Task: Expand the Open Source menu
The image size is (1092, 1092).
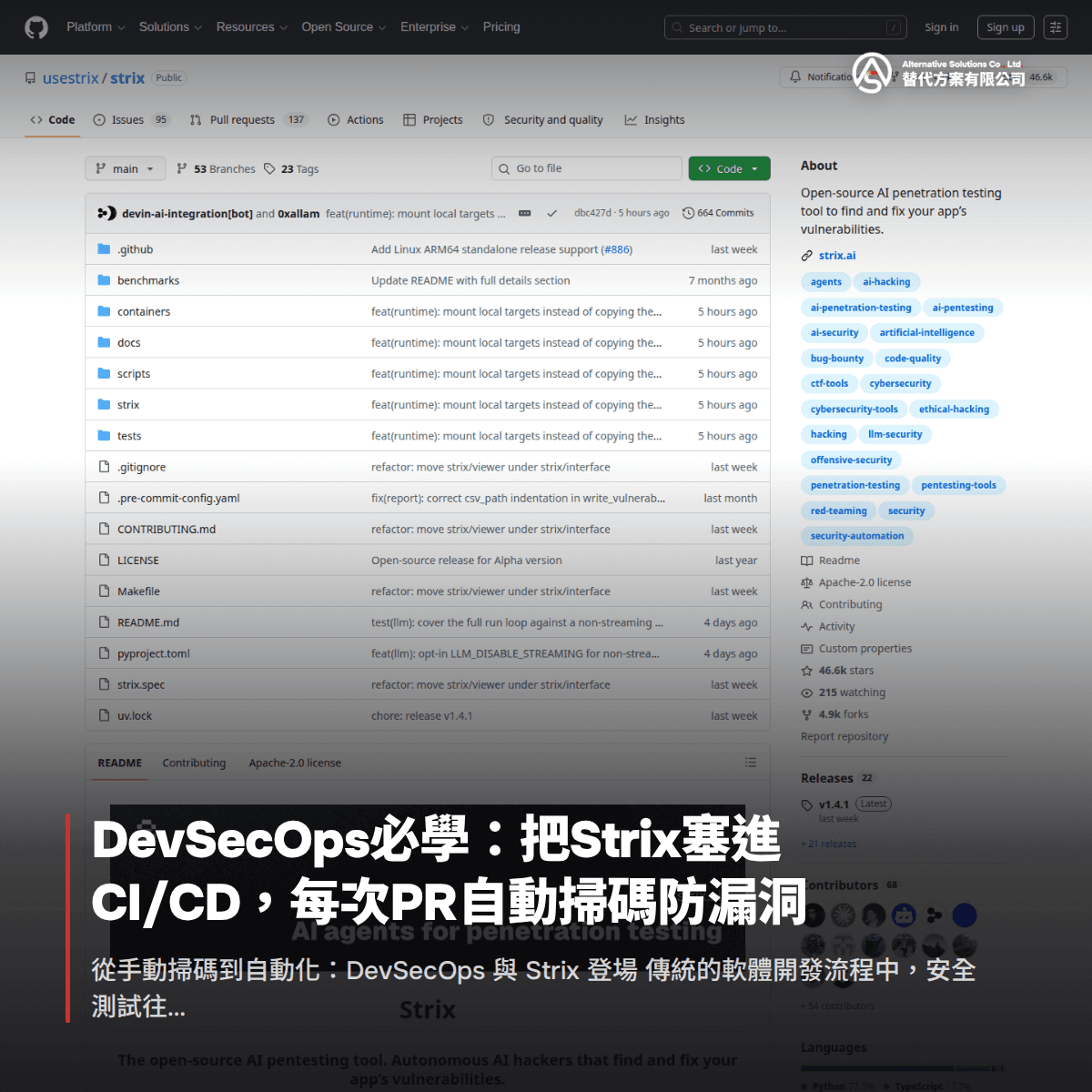Action: click(343, 27)
